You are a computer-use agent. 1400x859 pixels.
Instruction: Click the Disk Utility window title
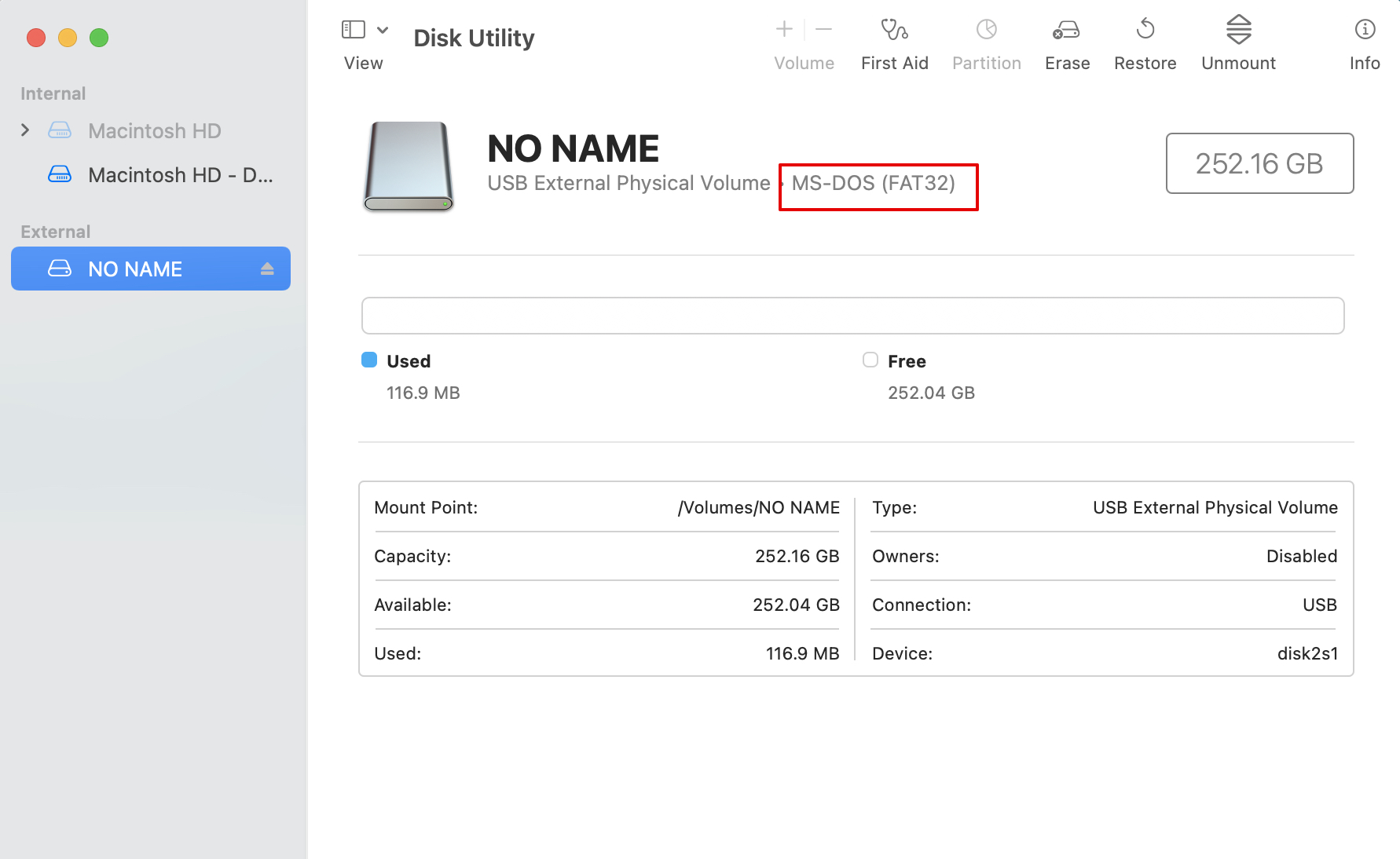click(474, 38)
